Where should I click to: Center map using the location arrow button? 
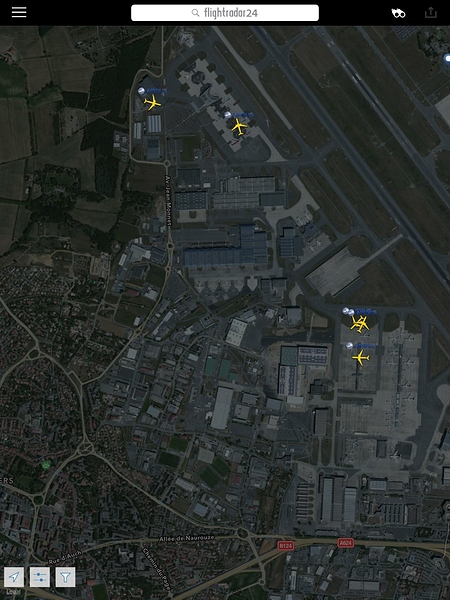[14, 577]
